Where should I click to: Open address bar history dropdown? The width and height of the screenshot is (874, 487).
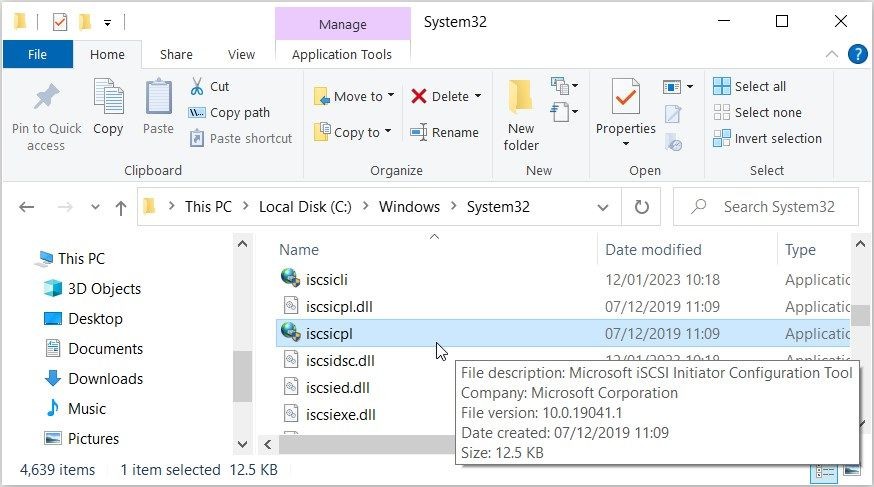(603, 207)
